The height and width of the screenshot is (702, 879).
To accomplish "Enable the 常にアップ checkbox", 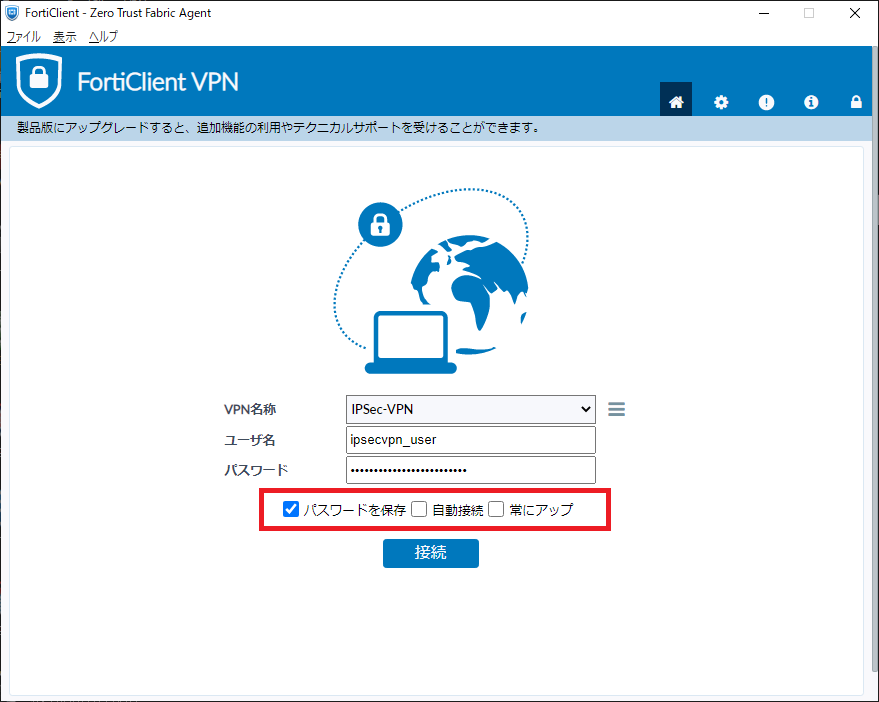I will point(496,509).
